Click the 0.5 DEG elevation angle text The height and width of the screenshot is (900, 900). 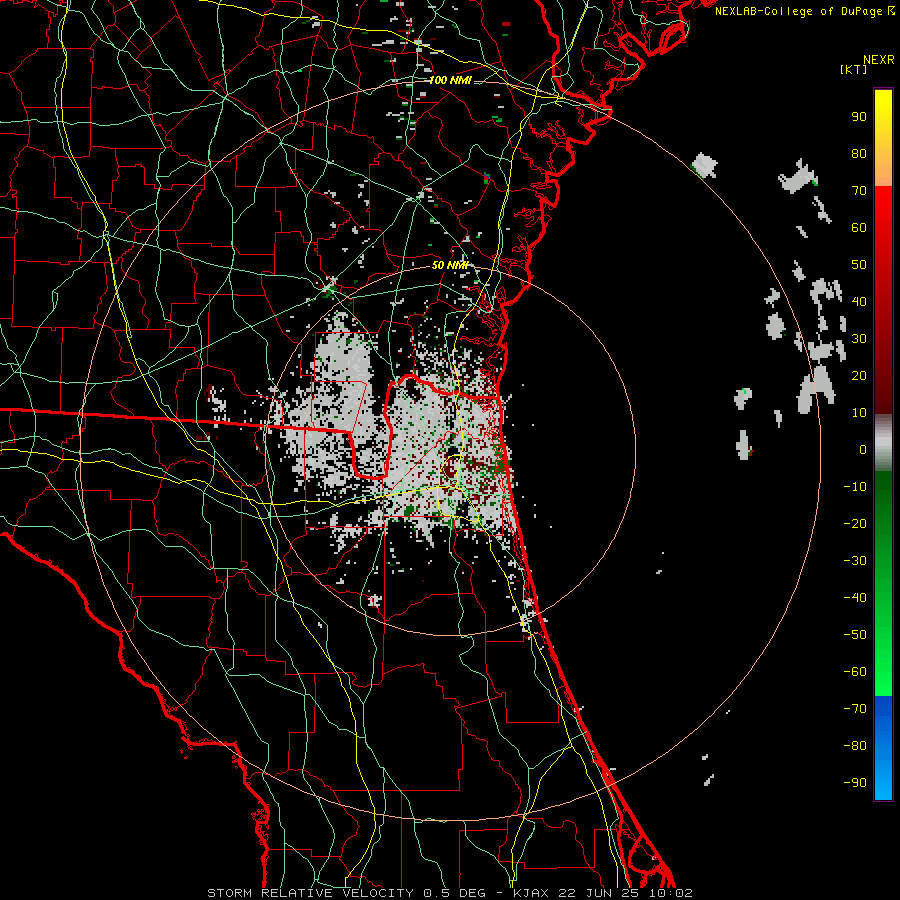point(455,893)
